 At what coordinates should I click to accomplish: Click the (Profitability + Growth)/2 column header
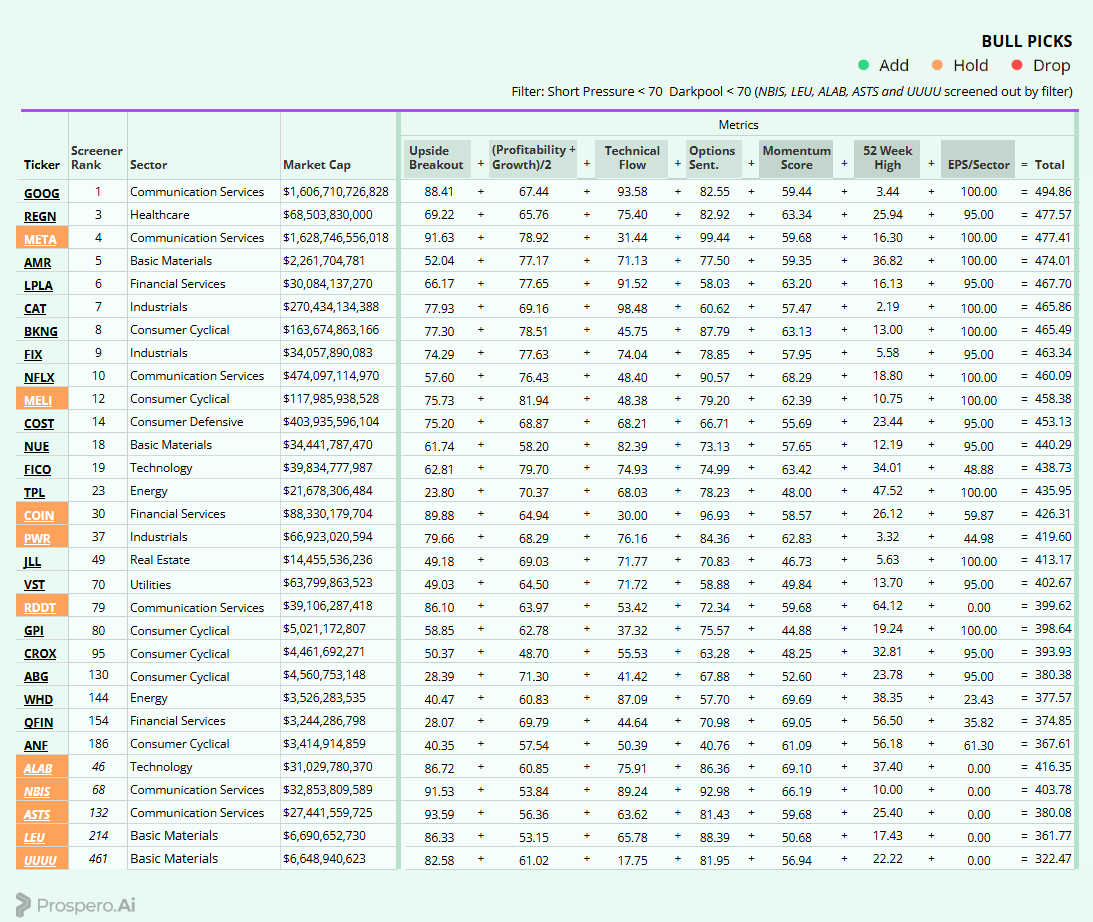tap(533, 158)
